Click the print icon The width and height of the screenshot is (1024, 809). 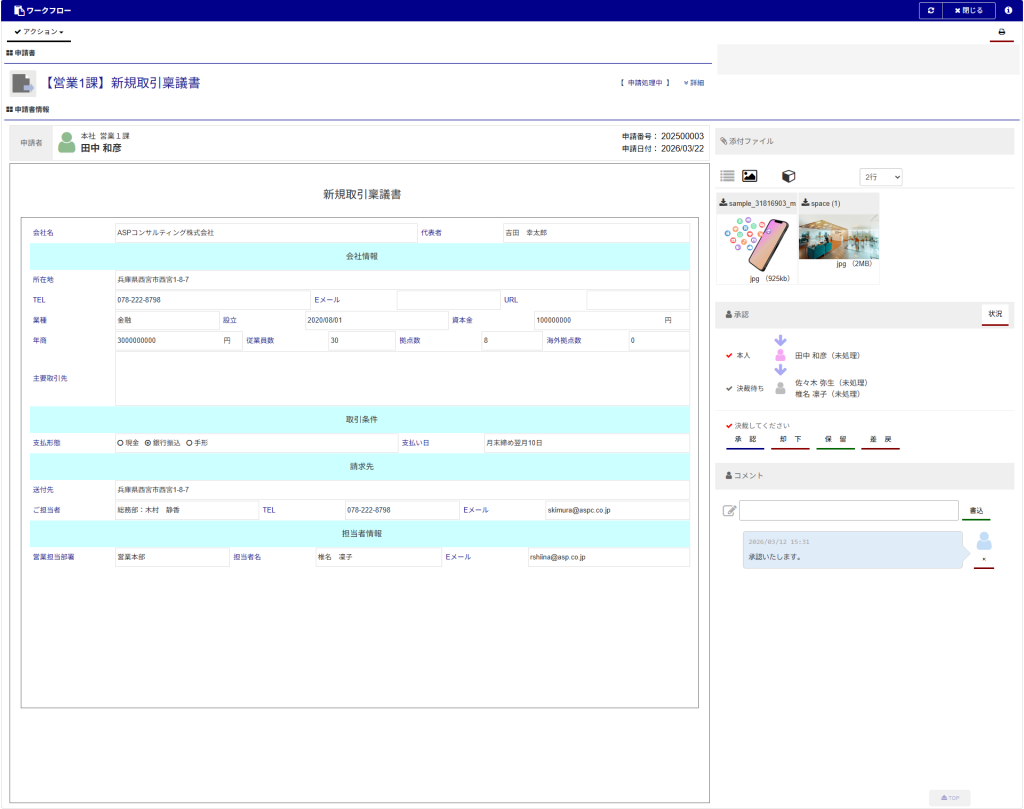(1001, 33)
